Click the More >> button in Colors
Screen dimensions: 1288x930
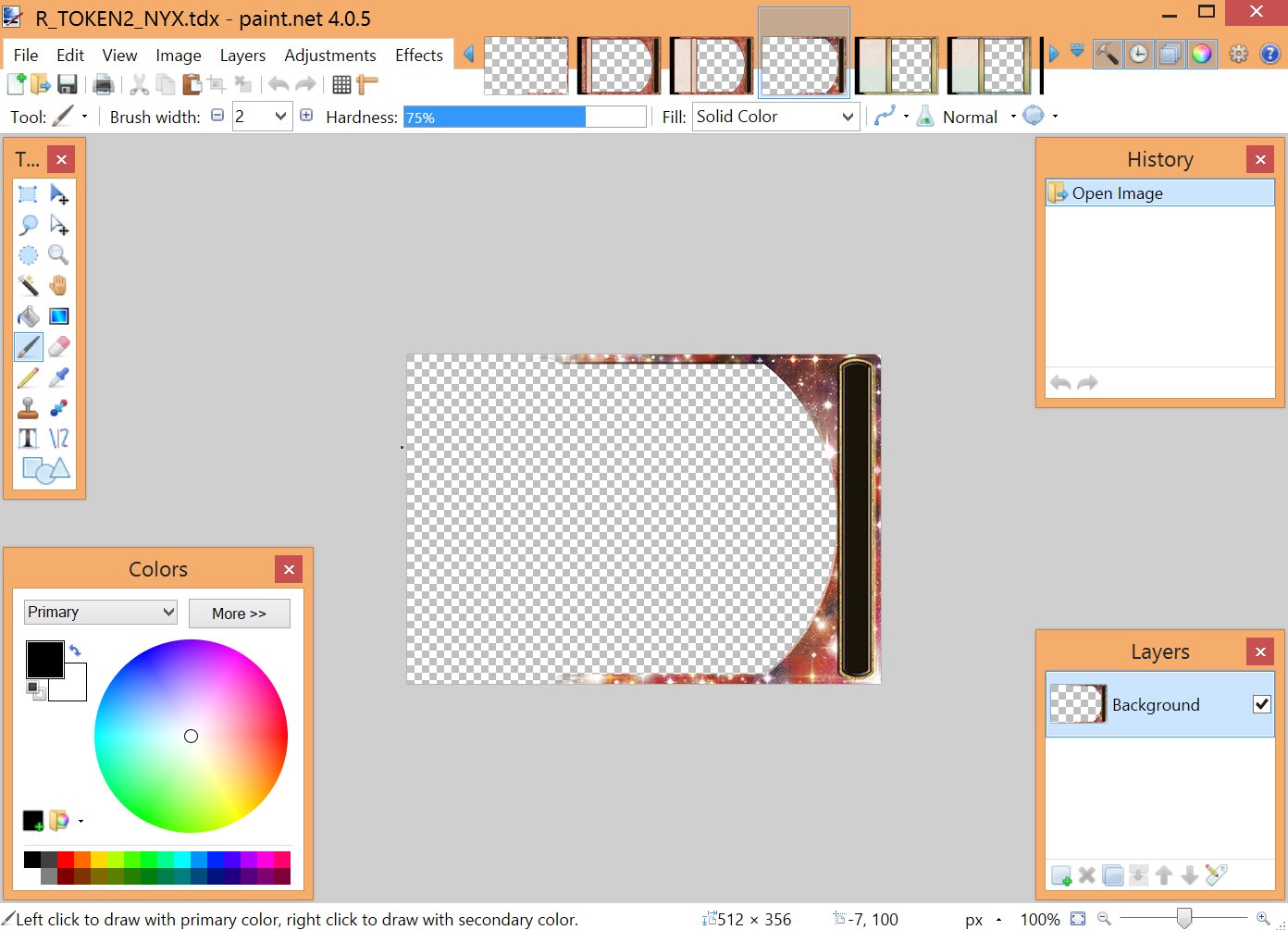click(239, 614)
